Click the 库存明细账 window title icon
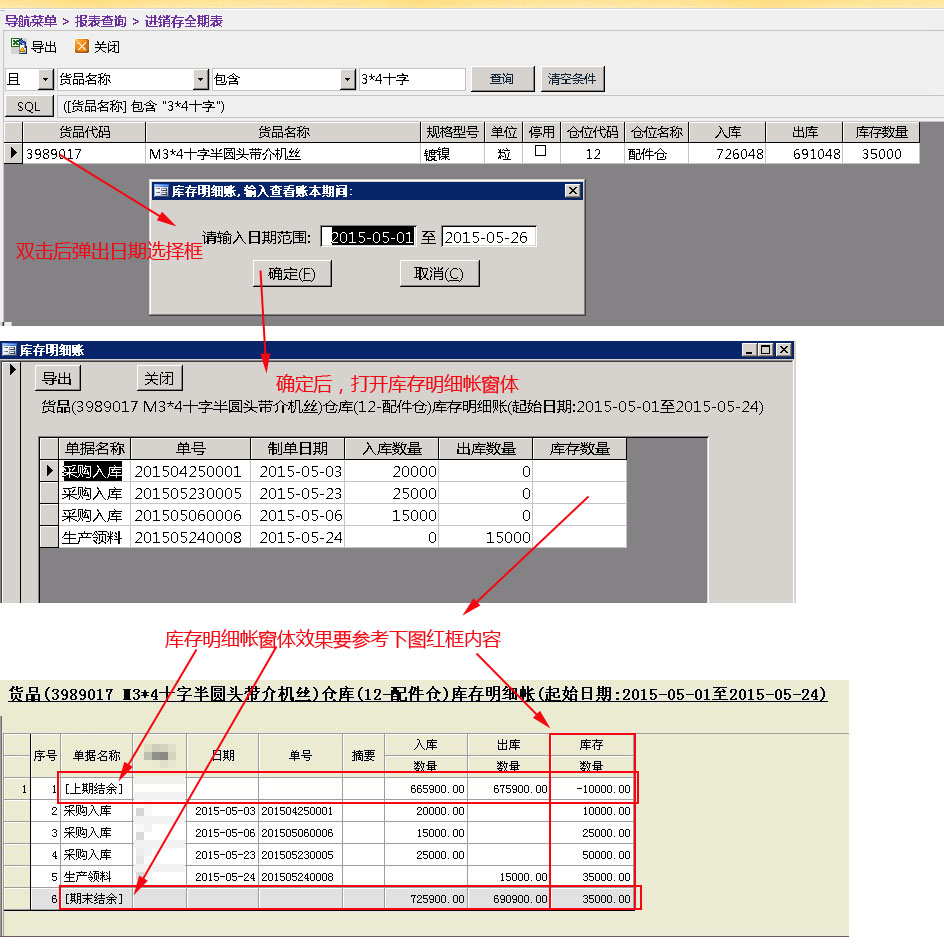 tap(9, 350)
